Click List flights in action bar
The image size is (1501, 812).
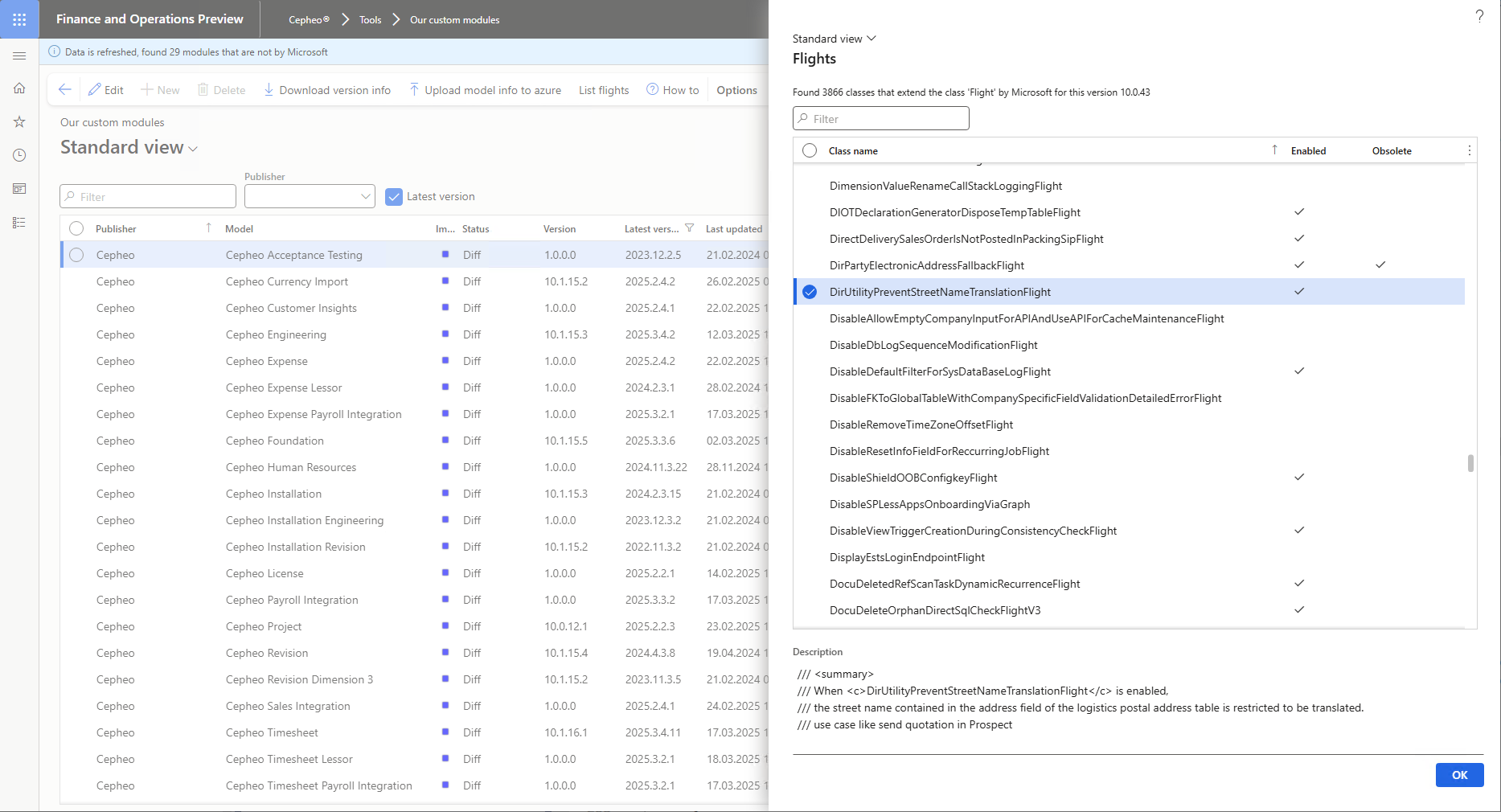604,90
